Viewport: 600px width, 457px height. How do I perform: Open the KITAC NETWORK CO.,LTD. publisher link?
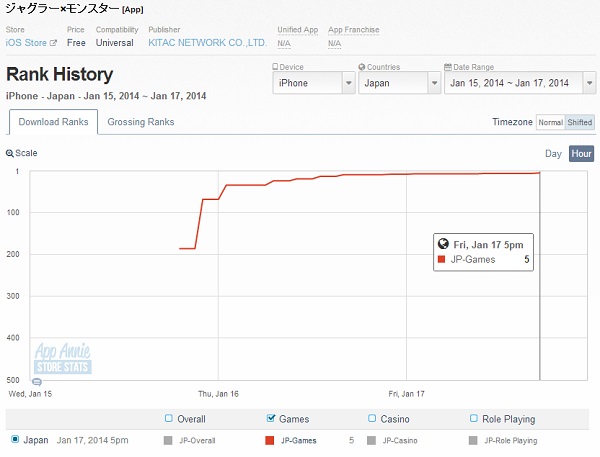(208, 42)
